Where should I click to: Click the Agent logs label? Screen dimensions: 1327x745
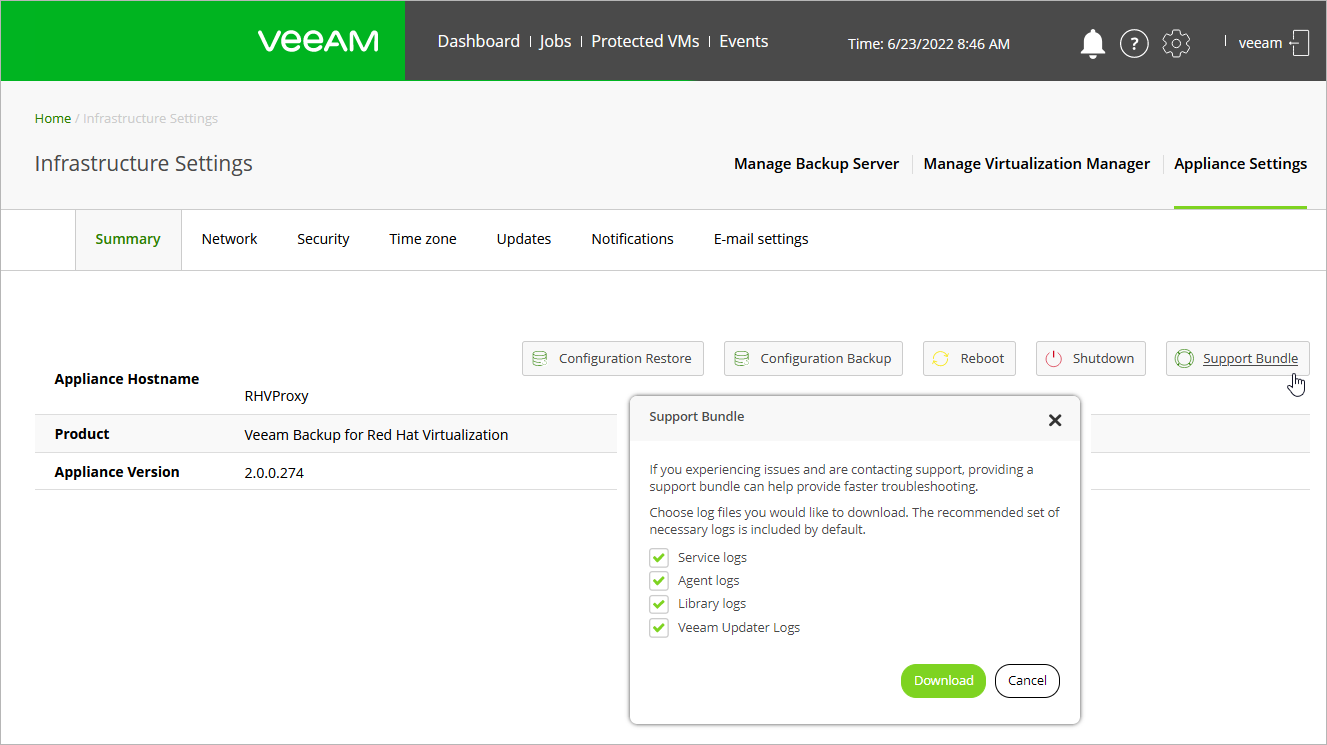point(709,581)
